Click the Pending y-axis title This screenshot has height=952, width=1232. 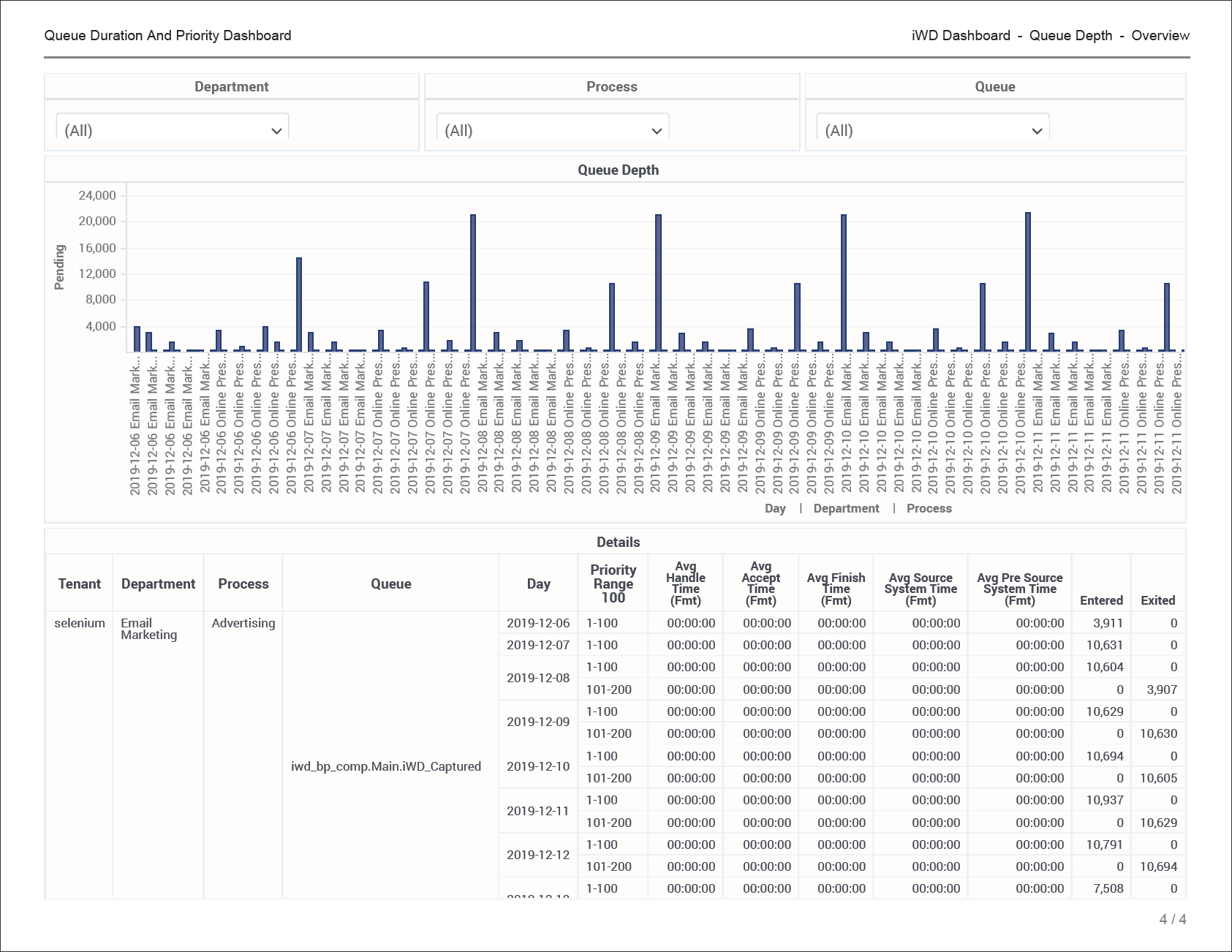click(60, 267)
